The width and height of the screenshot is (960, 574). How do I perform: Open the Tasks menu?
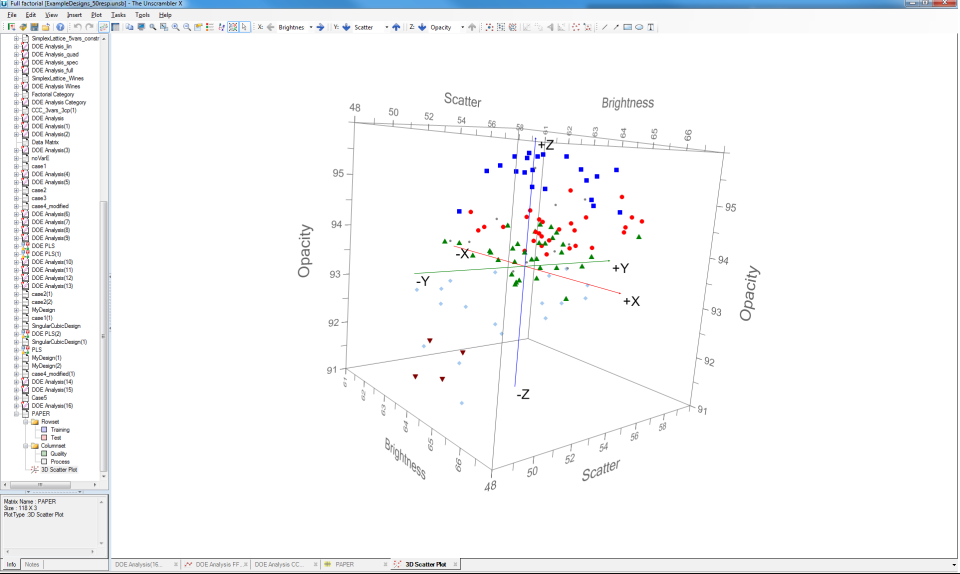(119, 16)
